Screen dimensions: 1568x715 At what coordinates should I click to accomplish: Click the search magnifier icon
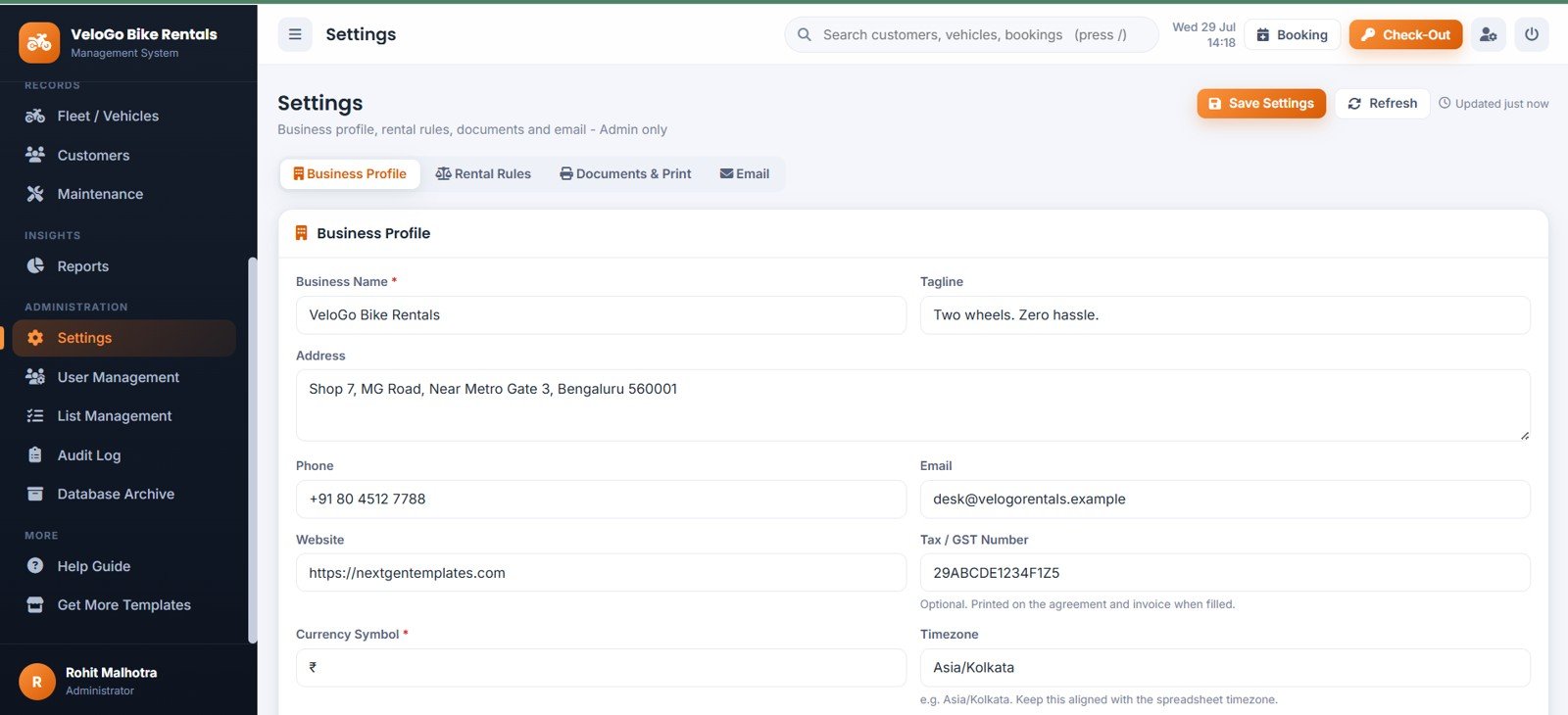805,34
